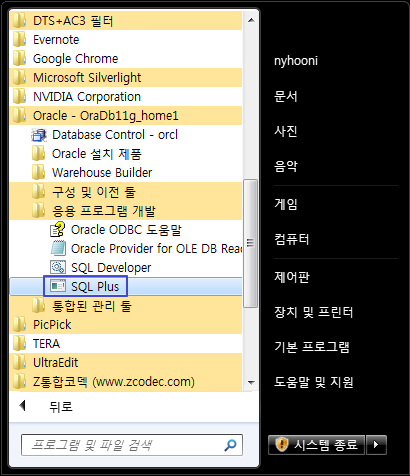Expand the Oracle 설치 제품 folder
The width and height of the screenshot is (410, 476).
click(126, 154)
